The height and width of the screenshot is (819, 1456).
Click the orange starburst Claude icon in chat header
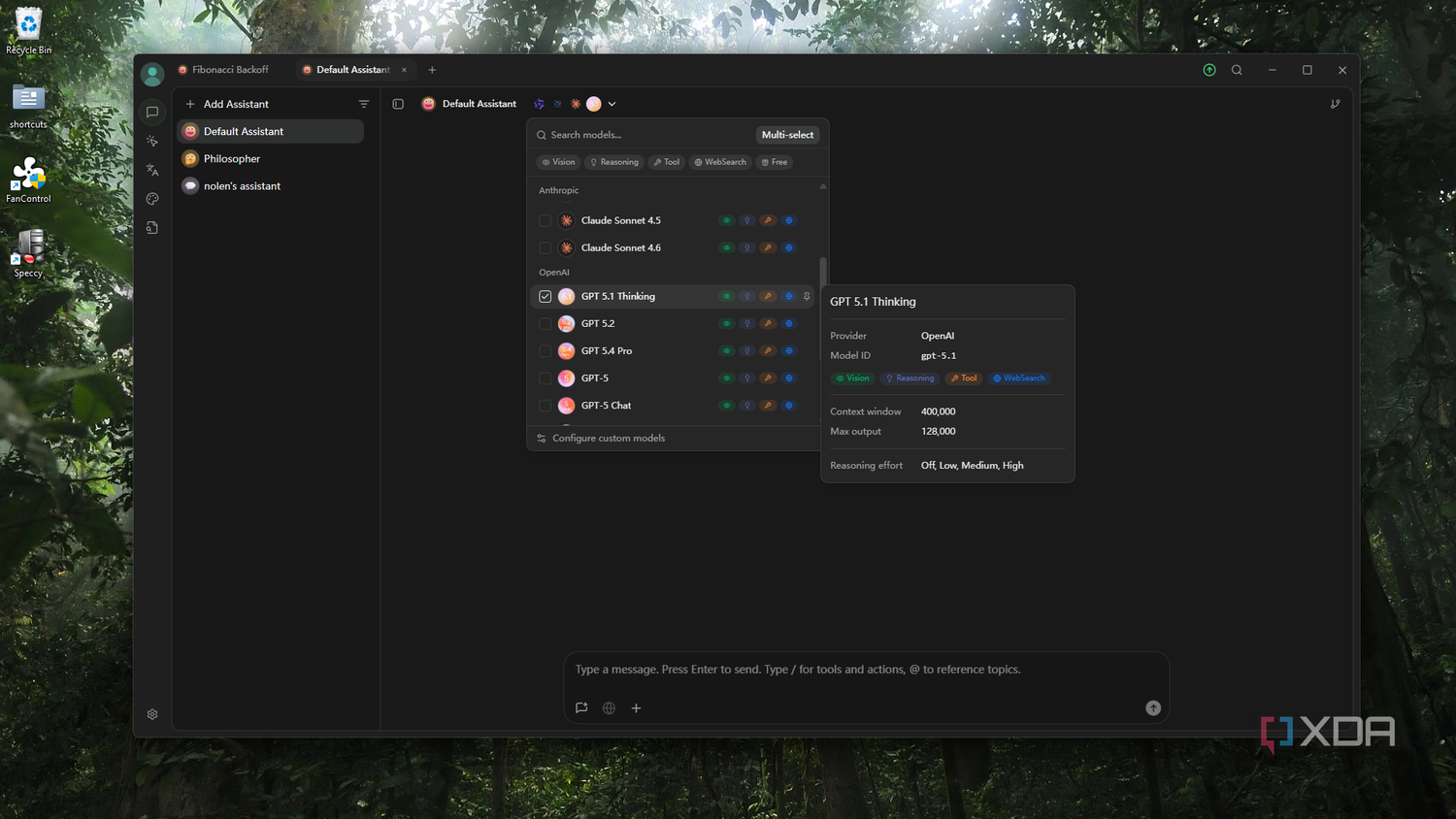(x=576, y=104)
